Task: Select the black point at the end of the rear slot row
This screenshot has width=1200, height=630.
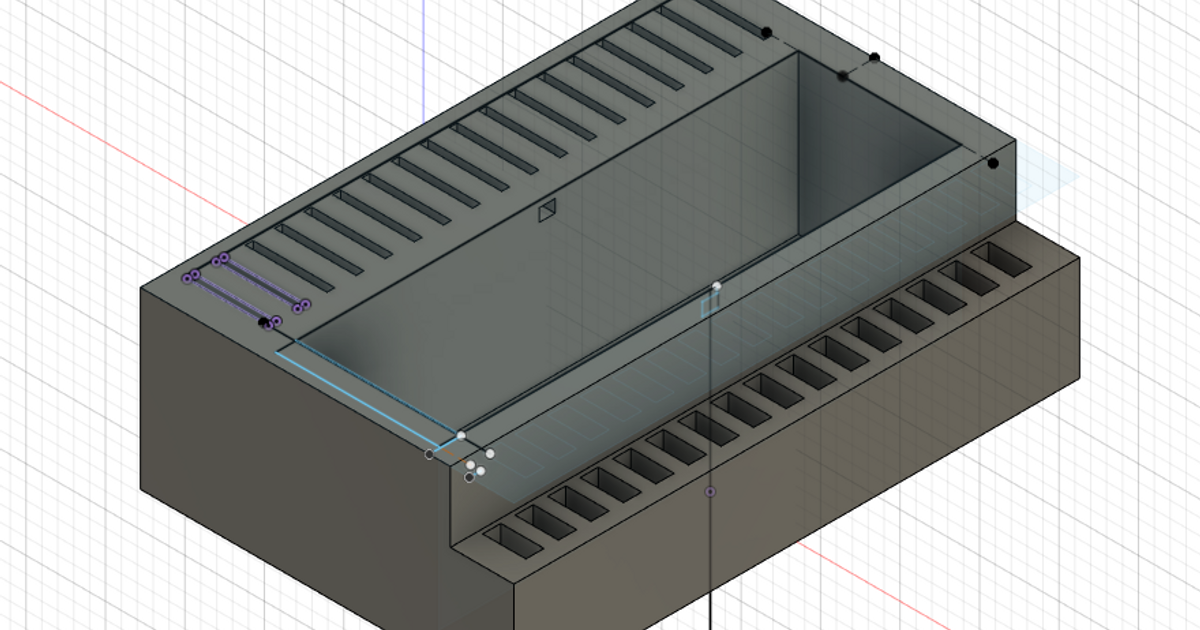Action: (767, 33)
